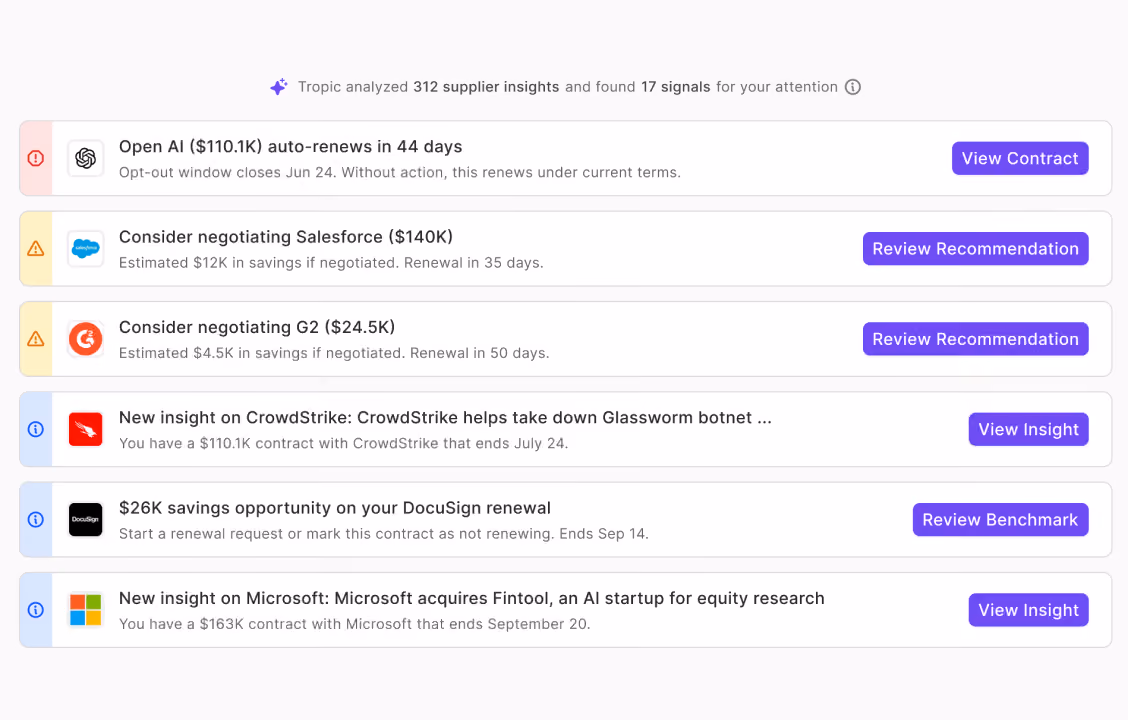
Task: Select Microsoft acquires Fintool insight title
Action: click(x=471, y=598)
